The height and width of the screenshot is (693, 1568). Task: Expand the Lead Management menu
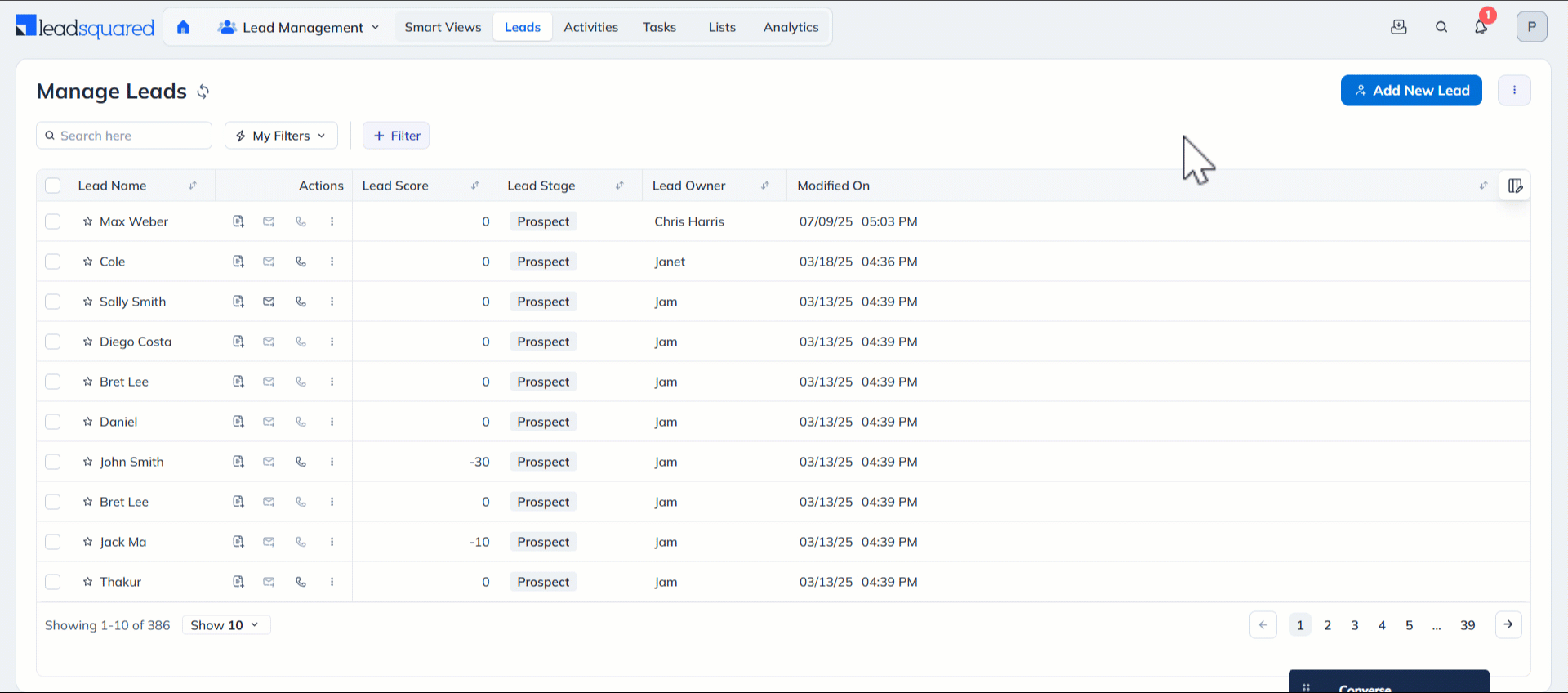pyautogui.click(x=299, y=27)
